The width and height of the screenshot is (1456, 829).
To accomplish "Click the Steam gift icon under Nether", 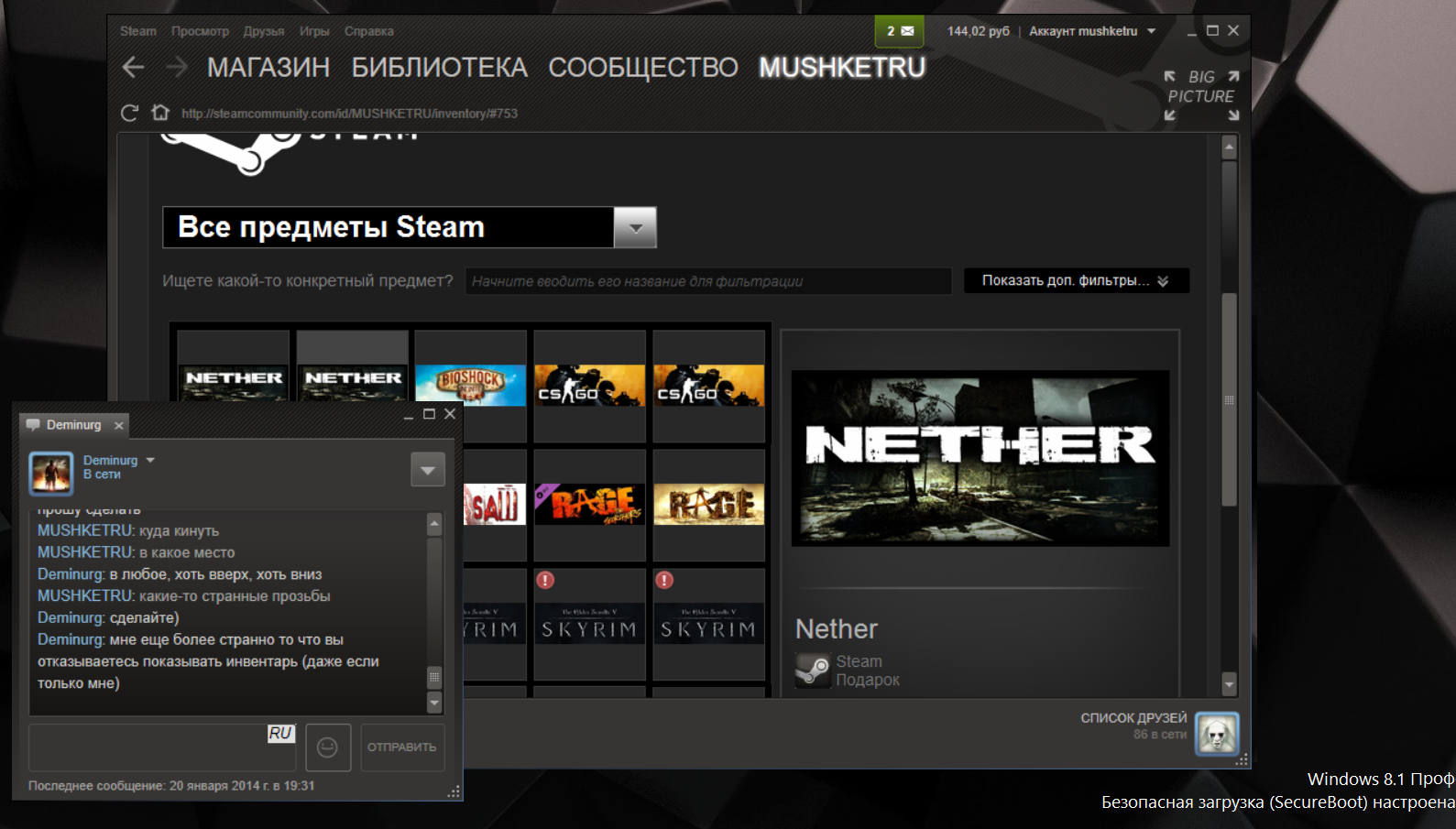I will point(813,671).
